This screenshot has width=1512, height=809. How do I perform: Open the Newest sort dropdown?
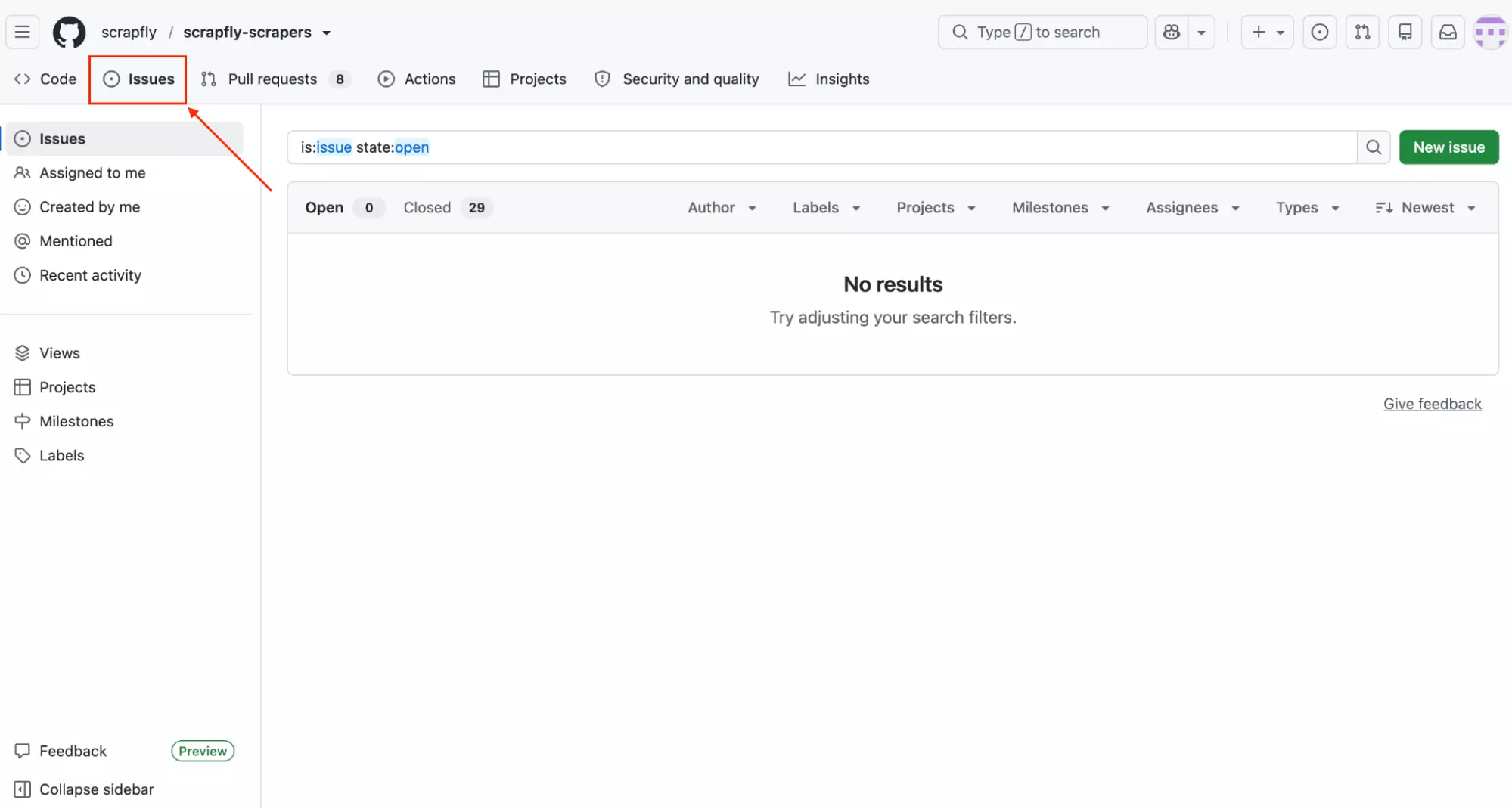click(x=1426, y=207)
